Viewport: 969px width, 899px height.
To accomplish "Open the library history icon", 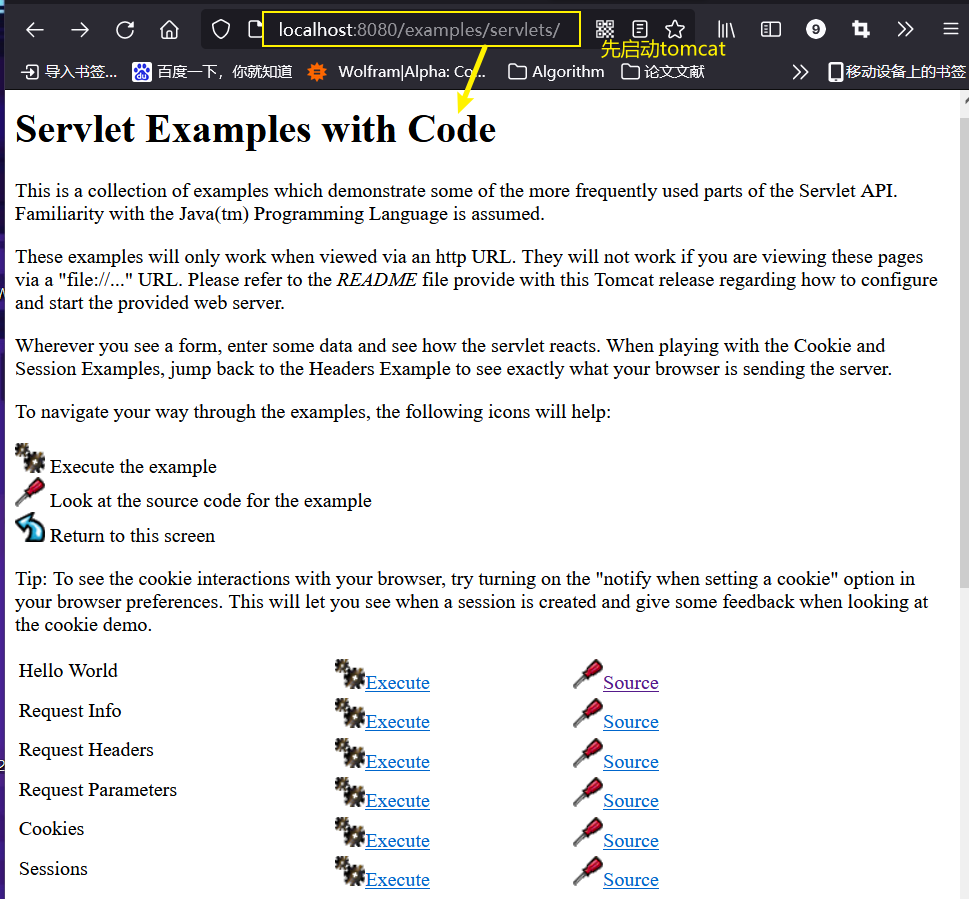I will [x=726, y=29].
